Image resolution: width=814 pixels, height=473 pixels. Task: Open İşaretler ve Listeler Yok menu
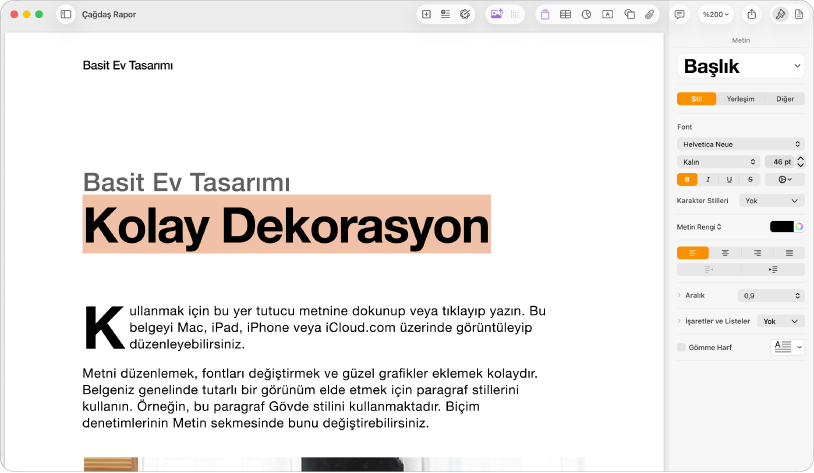click(x=781, y=321)
